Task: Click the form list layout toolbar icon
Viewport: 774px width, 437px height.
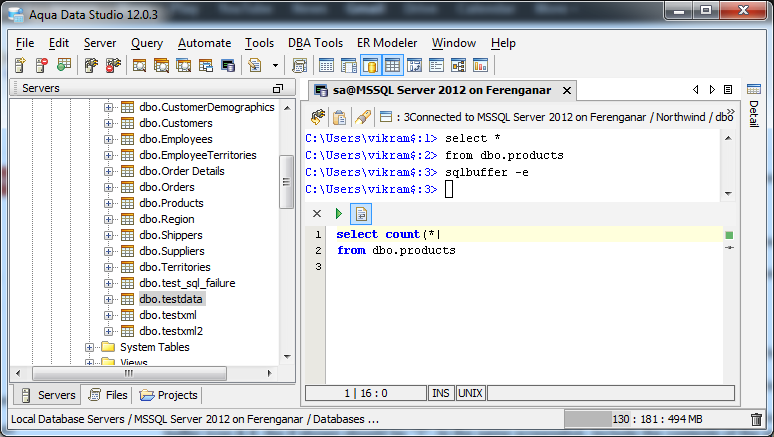Action: coord(436,65)
